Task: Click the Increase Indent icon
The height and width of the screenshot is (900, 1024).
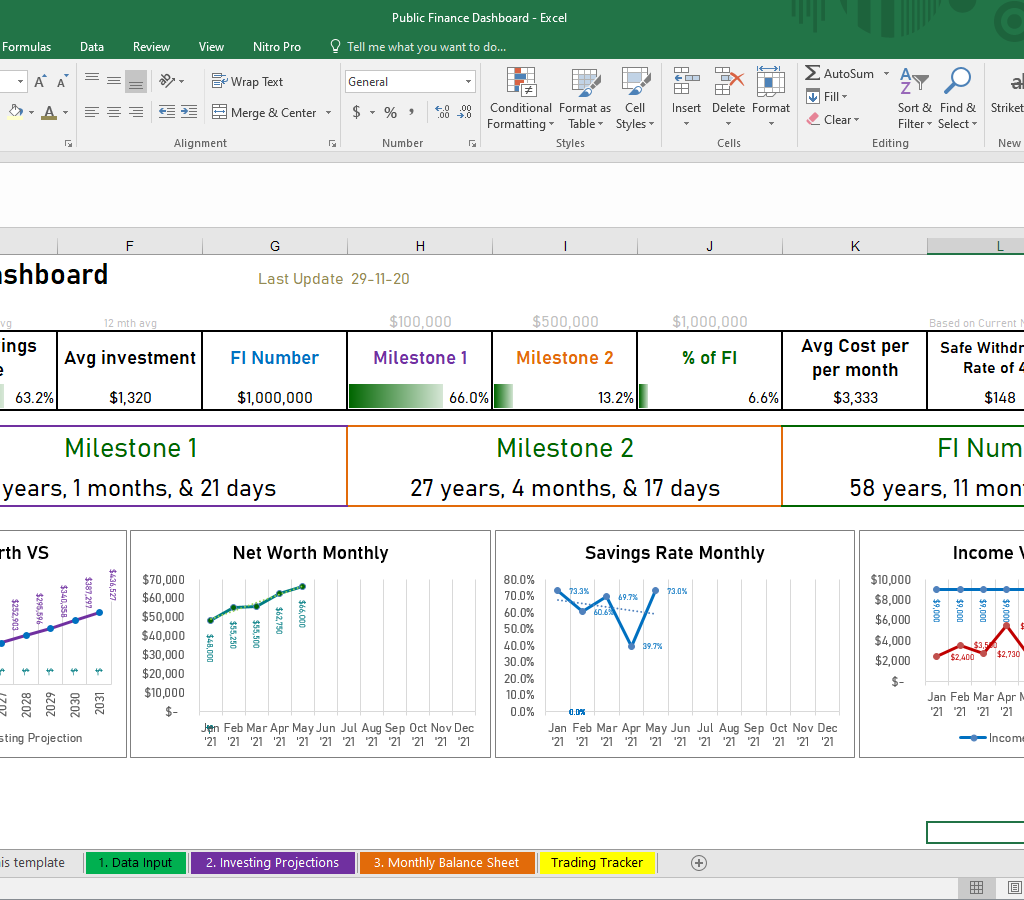Action: point(188,113)
